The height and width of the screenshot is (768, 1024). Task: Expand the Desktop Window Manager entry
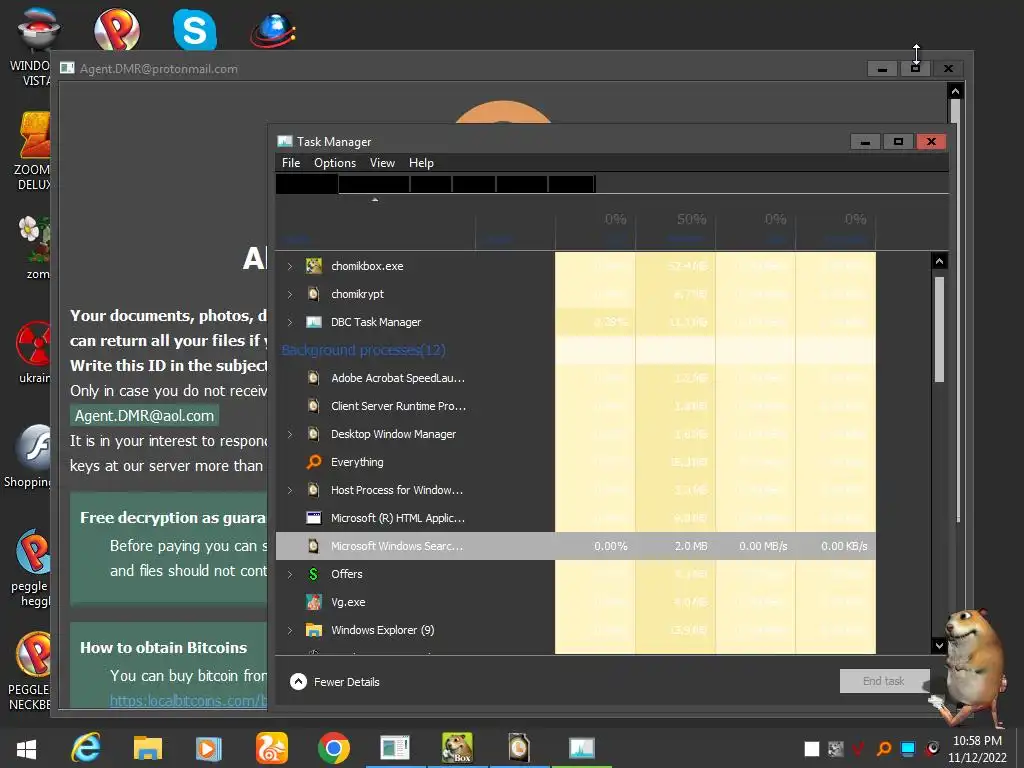point(290,434)
